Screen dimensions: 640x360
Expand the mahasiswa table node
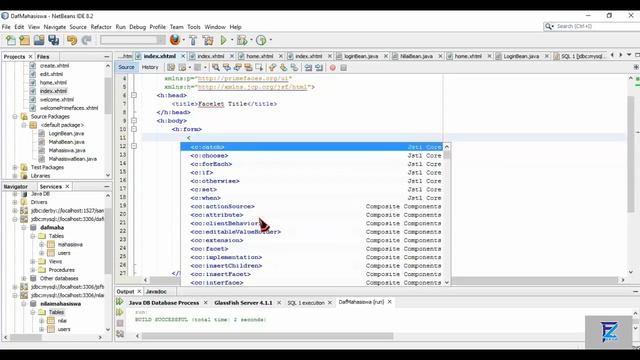[42, 244]
